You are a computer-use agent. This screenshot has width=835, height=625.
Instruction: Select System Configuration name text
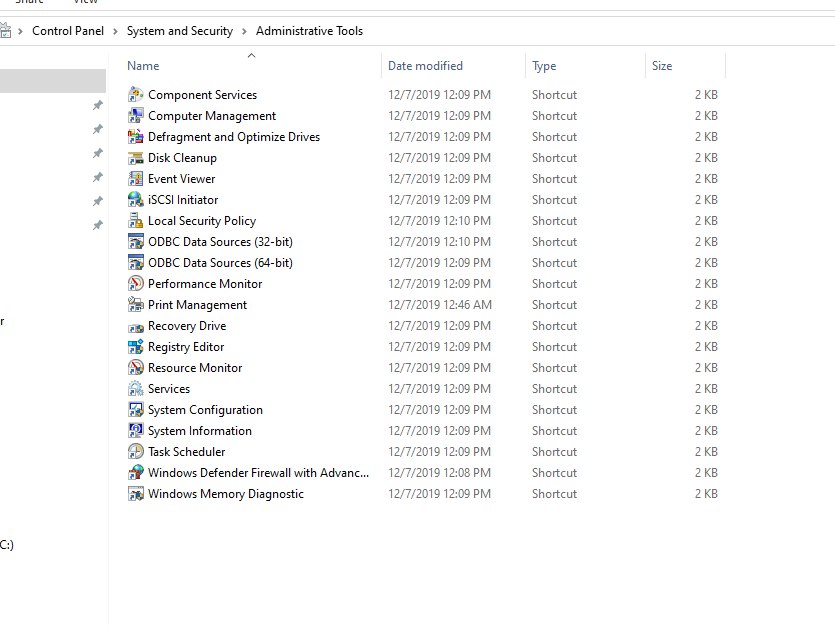tap(205, 410)
